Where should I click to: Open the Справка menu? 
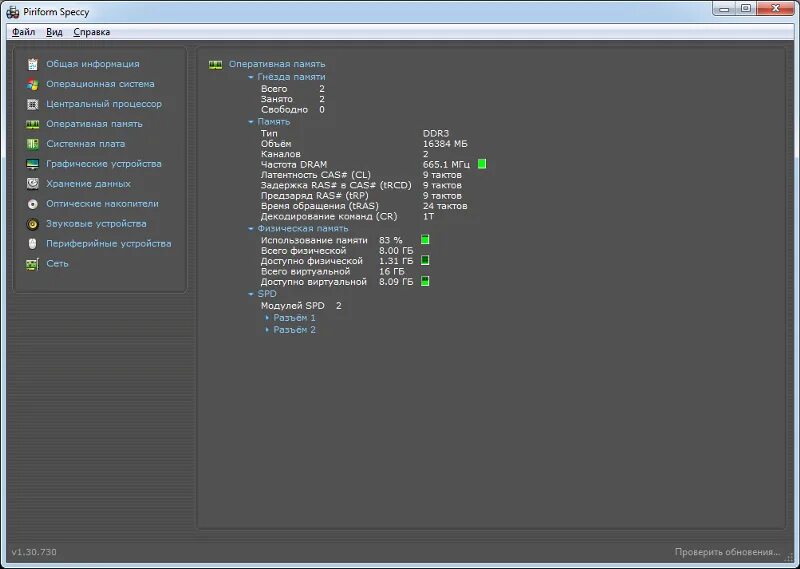pos(92,32)
